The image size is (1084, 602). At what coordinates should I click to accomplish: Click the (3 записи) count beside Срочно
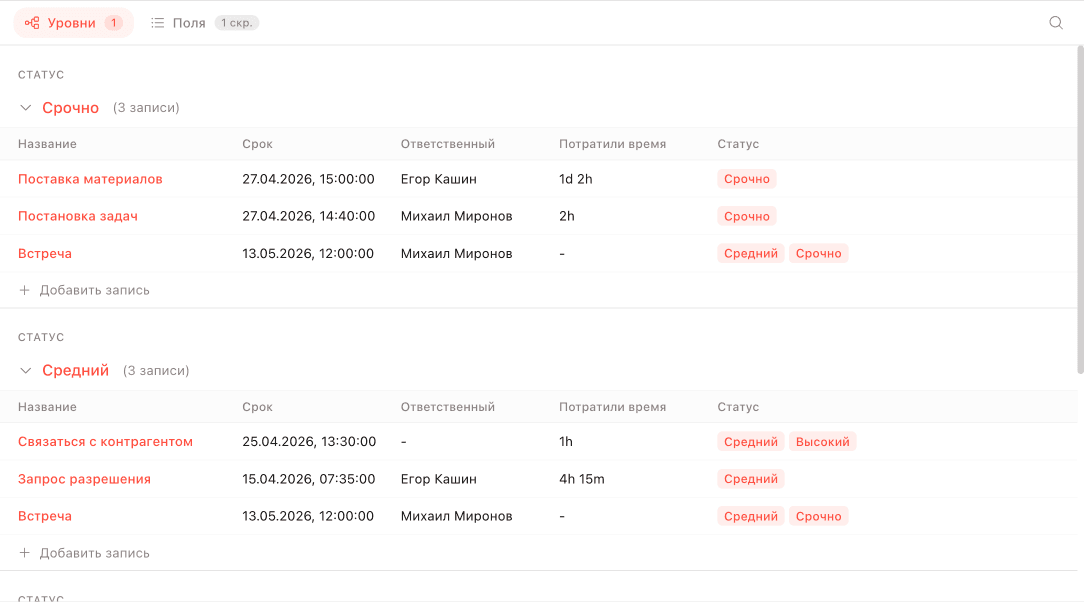pos(146,108)
